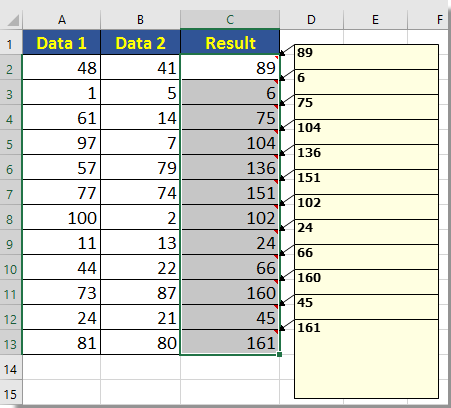Image resolution: width=451 pixels, height=408 pixels.
Task: Select result cell showing 45
Action: coord(230,317)
